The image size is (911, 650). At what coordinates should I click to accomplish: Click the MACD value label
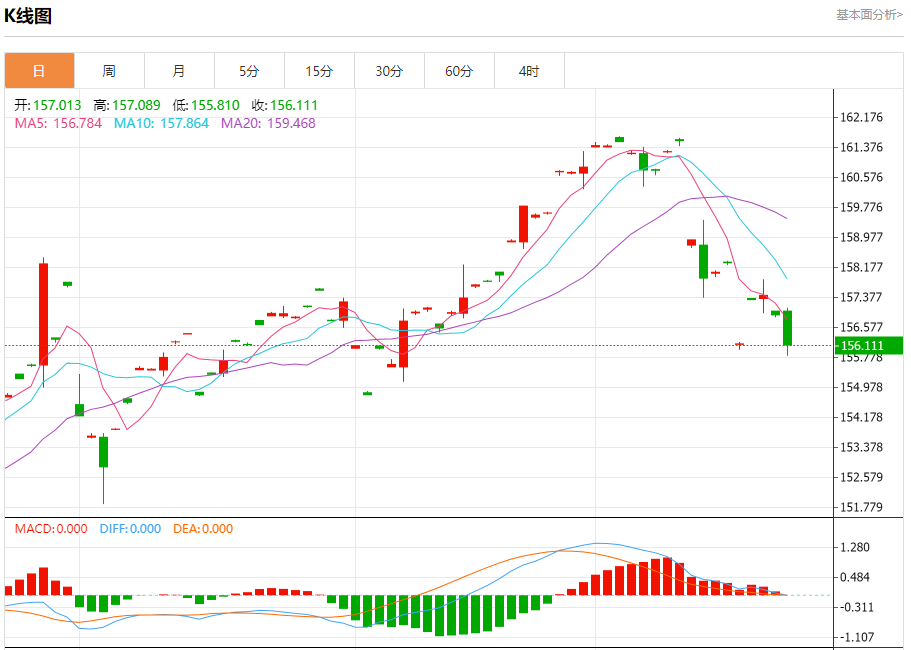pos(51,529)
